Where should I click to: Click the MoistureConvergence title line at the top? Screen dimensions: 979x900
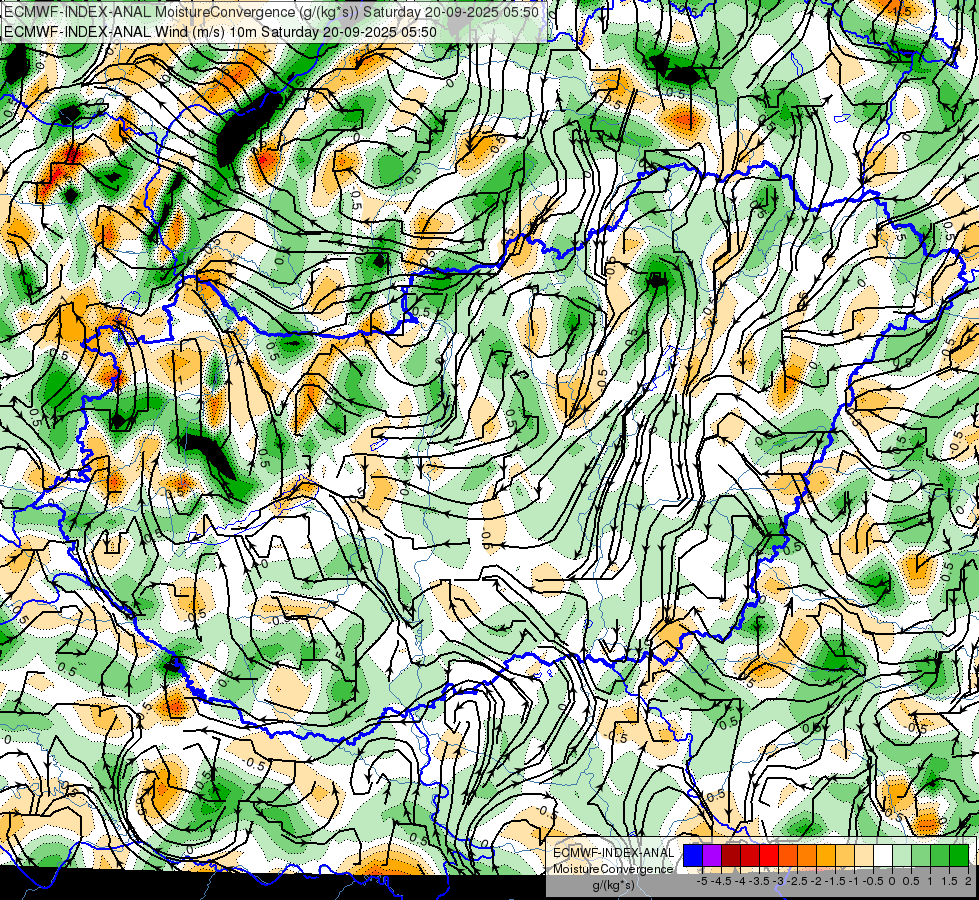[271, 12]
